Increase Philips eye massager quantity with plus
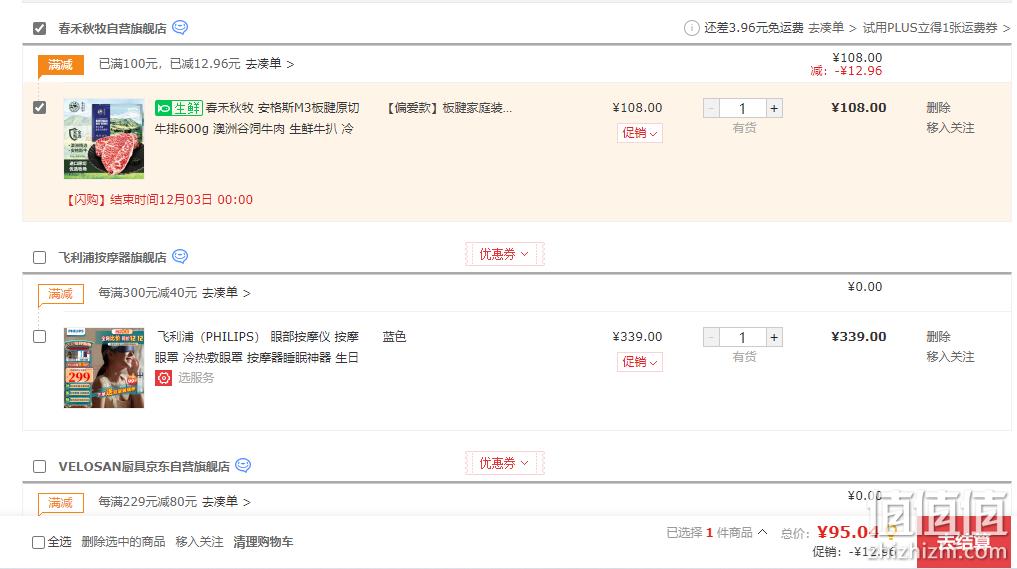Screen dimensions: 1017x569 click(x=774, y=337)
